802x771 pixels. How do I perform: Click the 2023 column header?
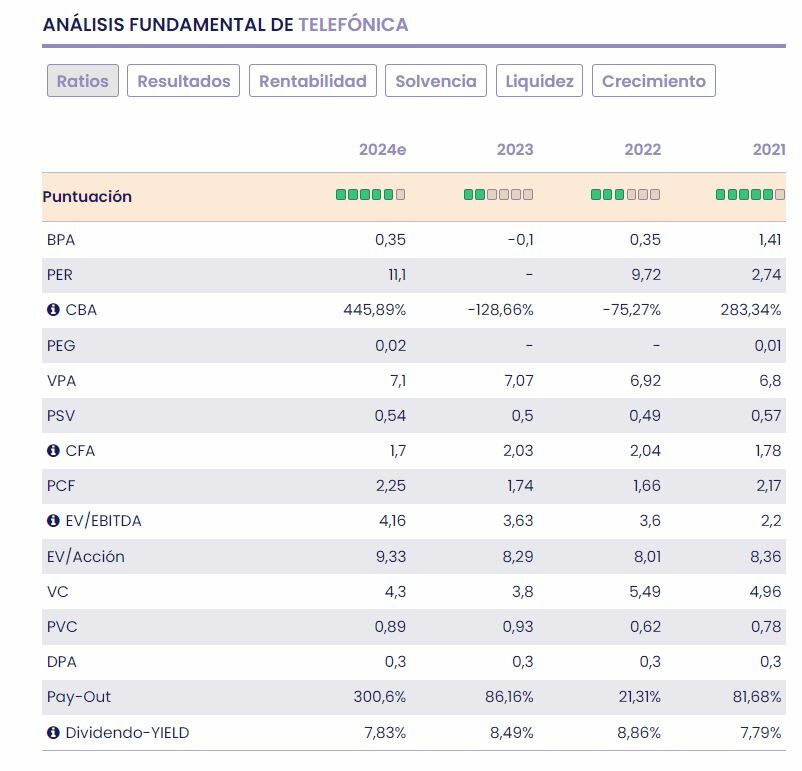515,150
